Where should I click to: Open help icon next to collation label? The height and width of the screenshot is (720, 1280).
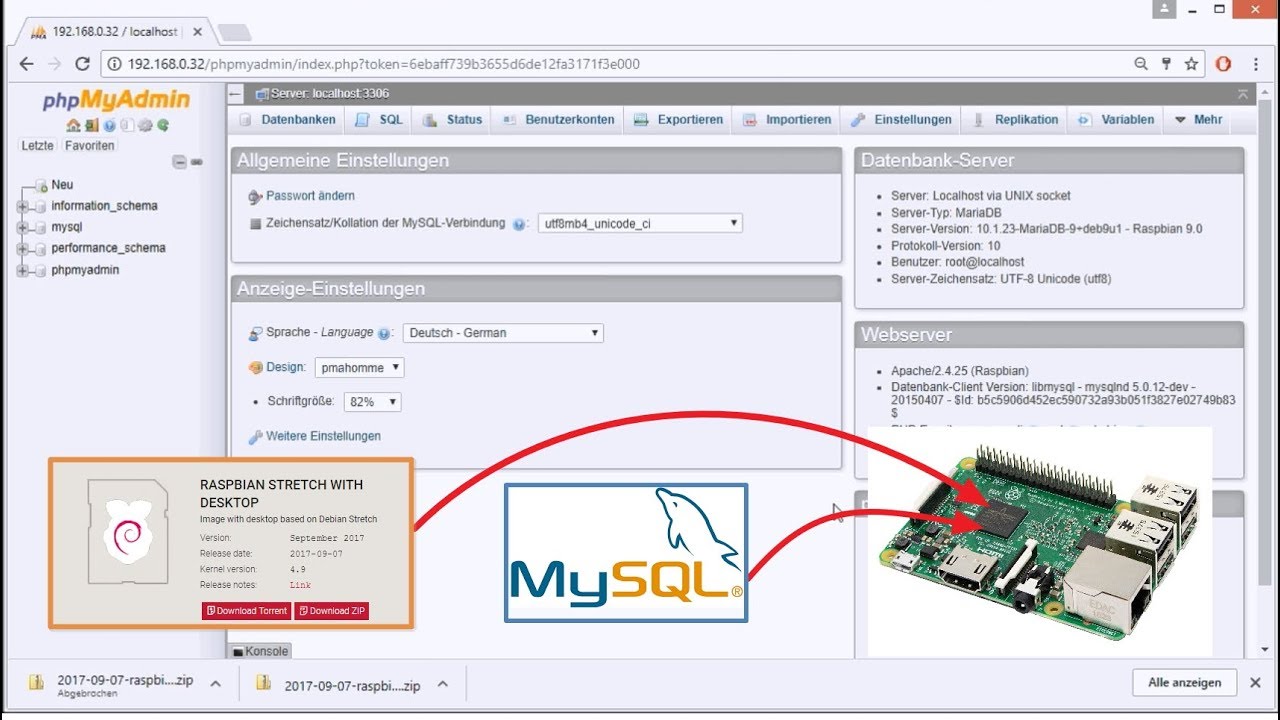pos(519,225)
